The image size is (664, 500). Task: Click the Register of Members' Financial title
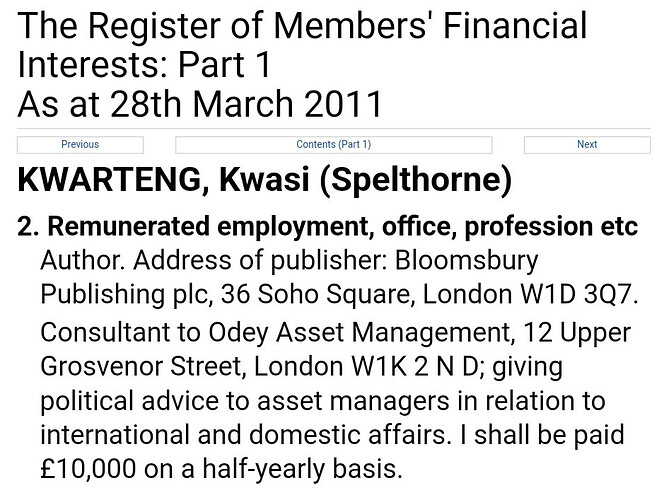(302, 27)
